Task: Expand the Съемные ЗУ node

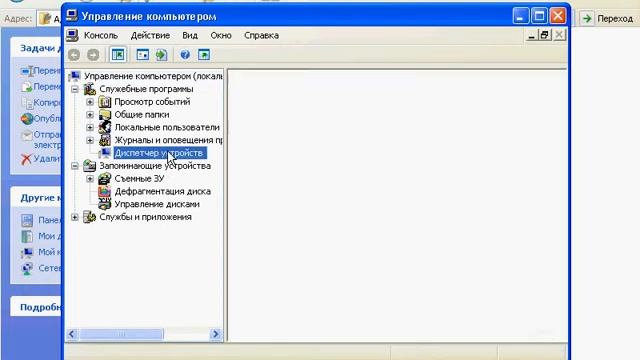Action: 90,179
